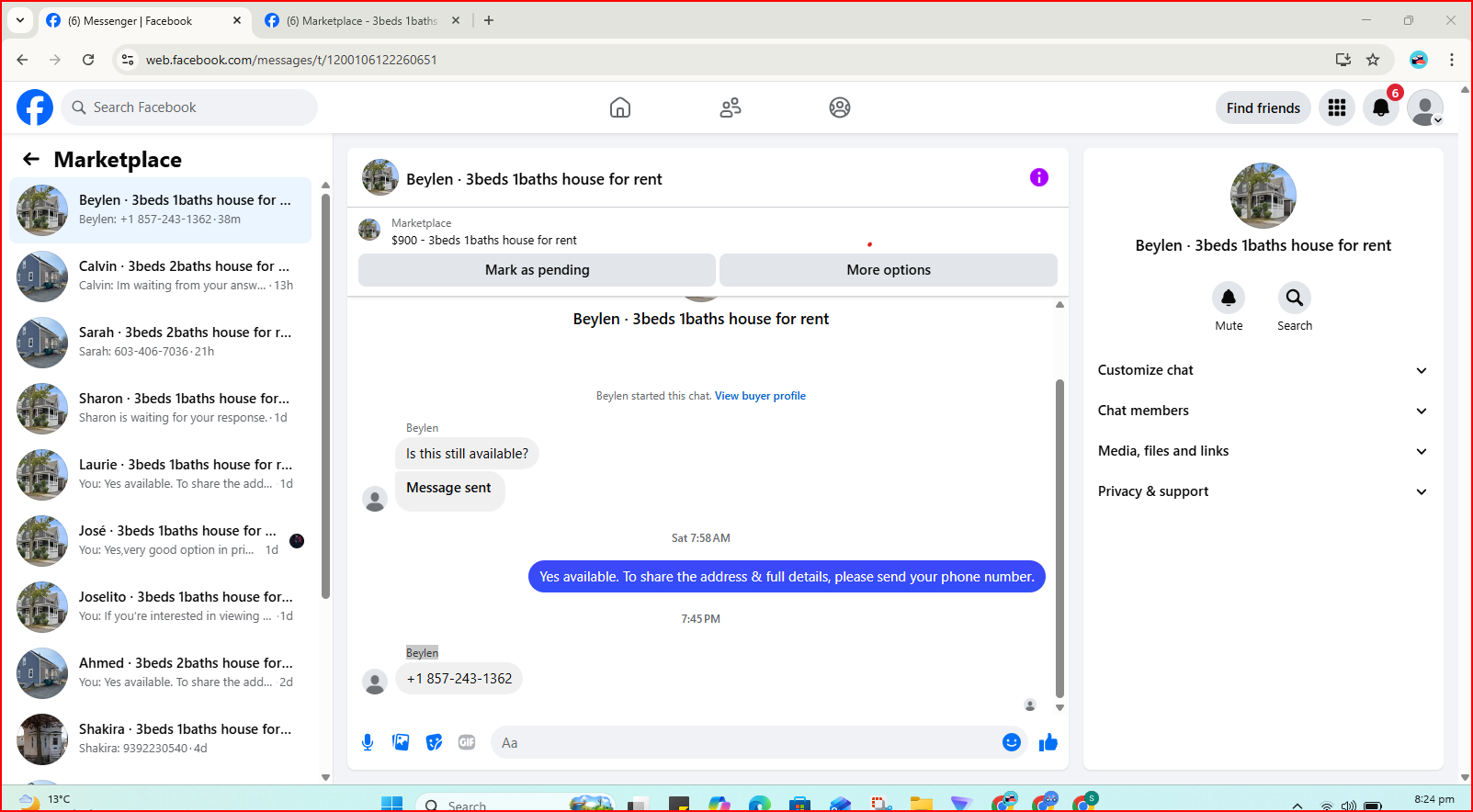Open the Calvin 3beds 2baths conversation
Image resolution: width=1473 pixels, height=812 pixels.
click(160, 276)
